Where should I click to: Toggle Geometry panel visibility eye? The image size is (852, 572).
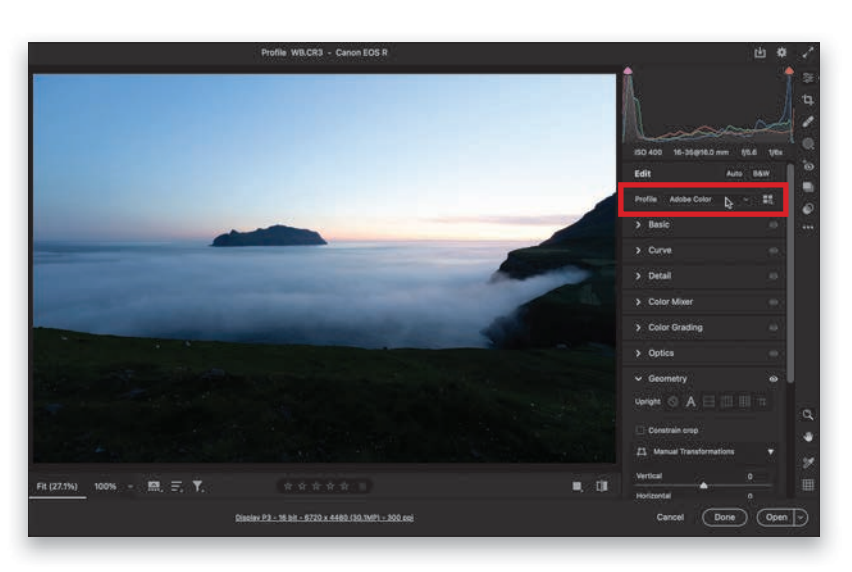pyautogui.click(x=773, y=379)
